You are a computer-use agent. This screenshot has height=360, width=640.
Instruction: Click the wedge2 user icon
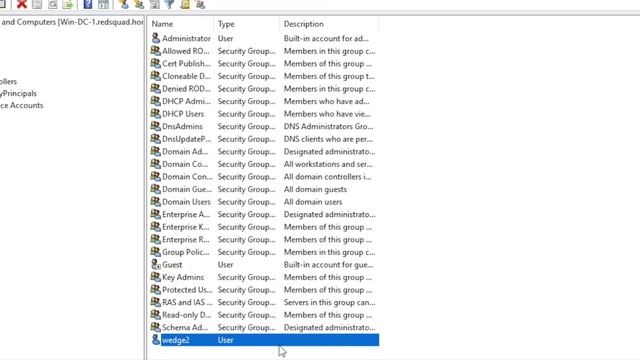[156, 340]
